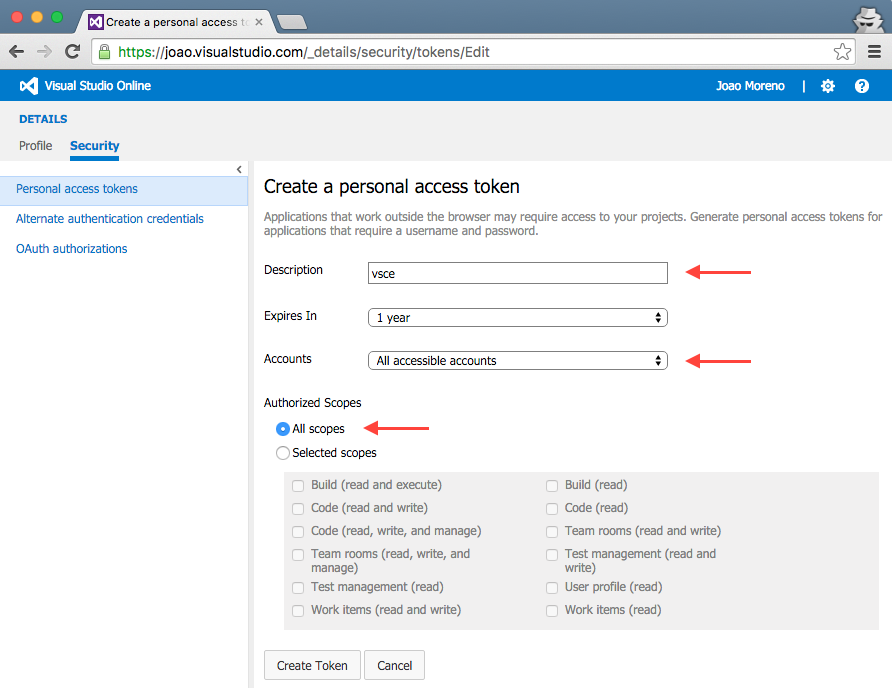This screenshot has height=688, width=892.
Task: Collapse the left sidebar with the chevron
Action: 239,170
